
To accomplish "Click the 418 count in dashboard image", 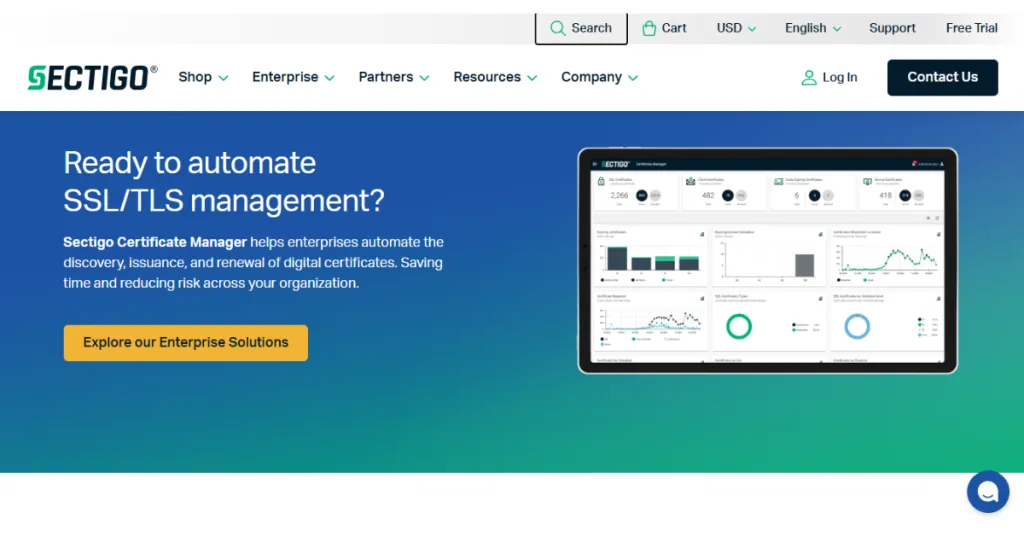I will click(x=886, y=195).
